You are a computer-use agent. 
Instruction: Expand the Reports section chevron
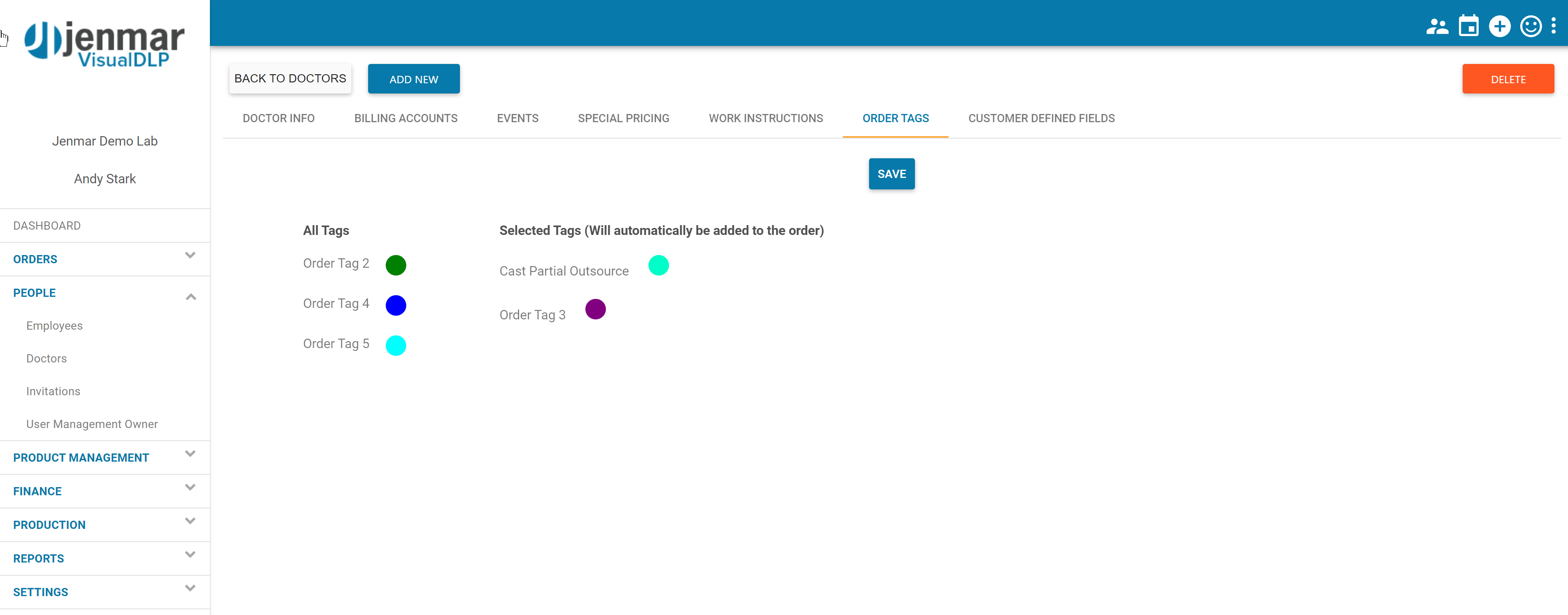[190, 555]
